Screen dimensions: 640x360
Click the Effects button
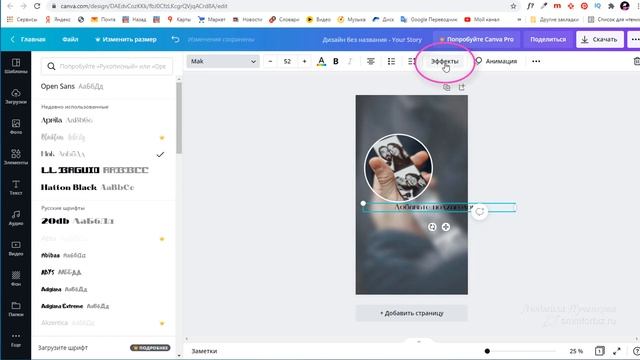click(444, 61)
